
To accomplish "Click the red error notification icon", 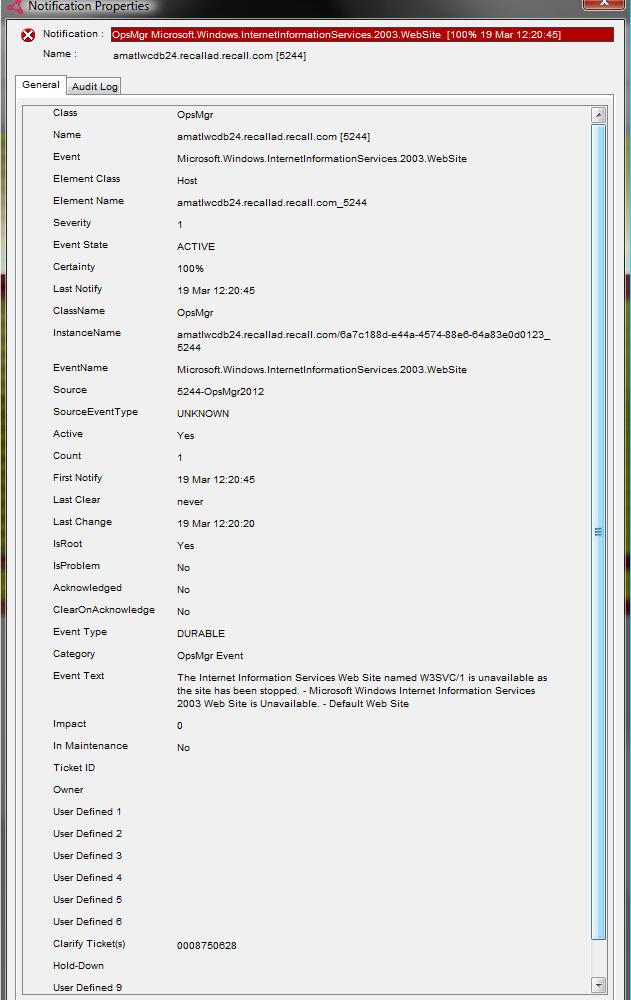I will coord(27,35).
